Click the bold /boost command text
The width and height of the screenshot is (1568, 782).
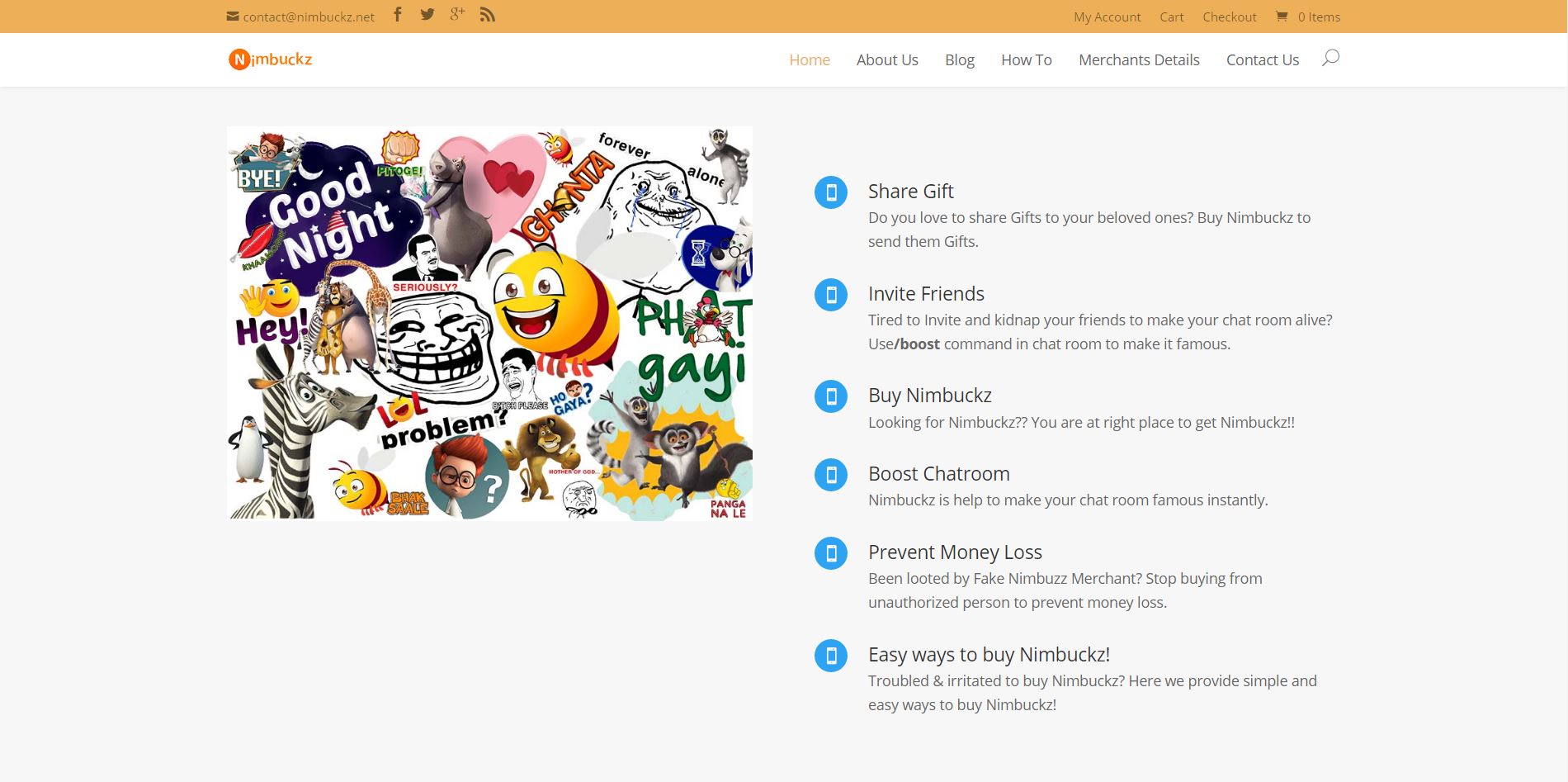tap(917, 344)
